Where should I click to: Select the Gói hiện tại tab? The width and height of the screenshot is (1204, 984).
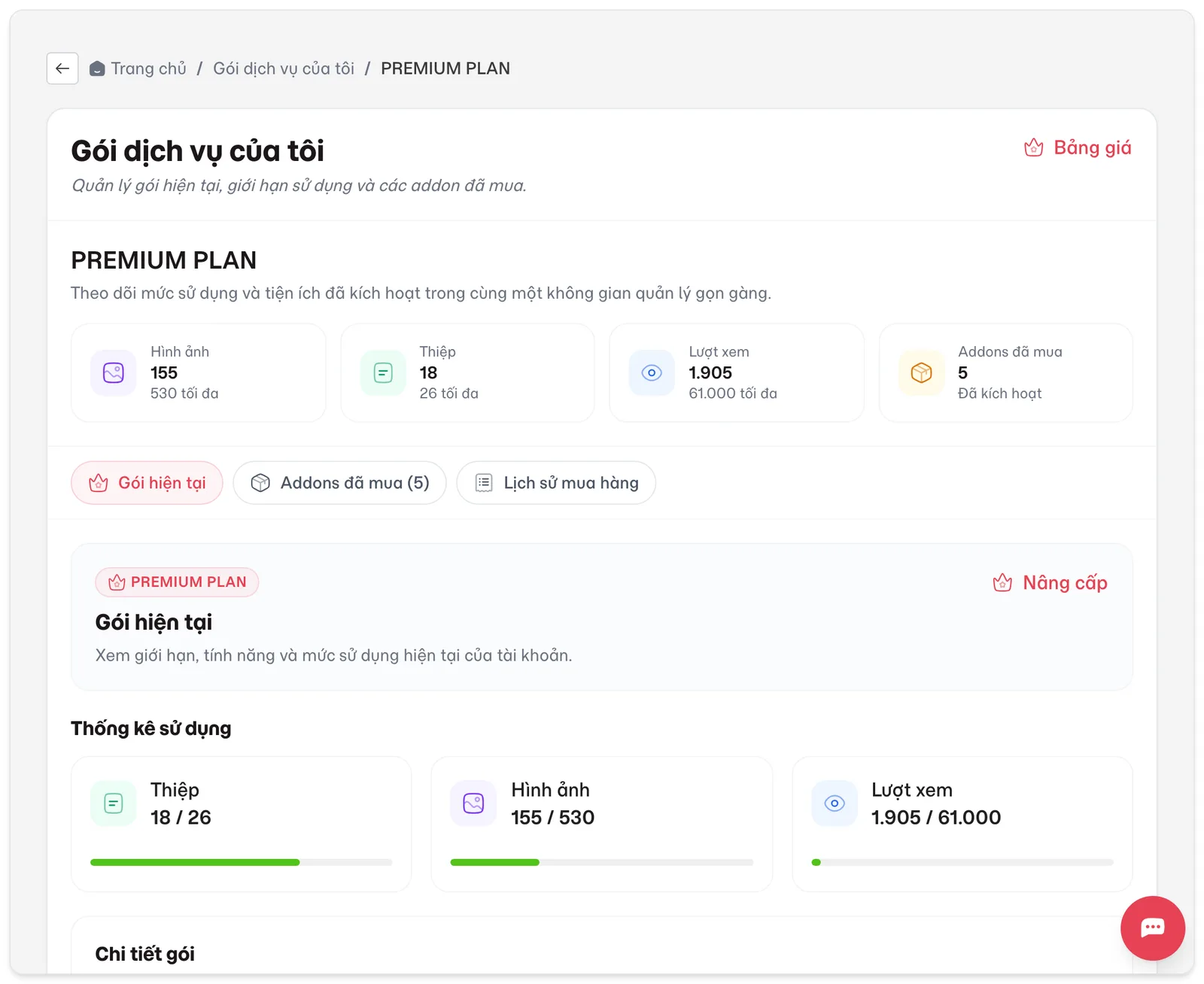147,483
